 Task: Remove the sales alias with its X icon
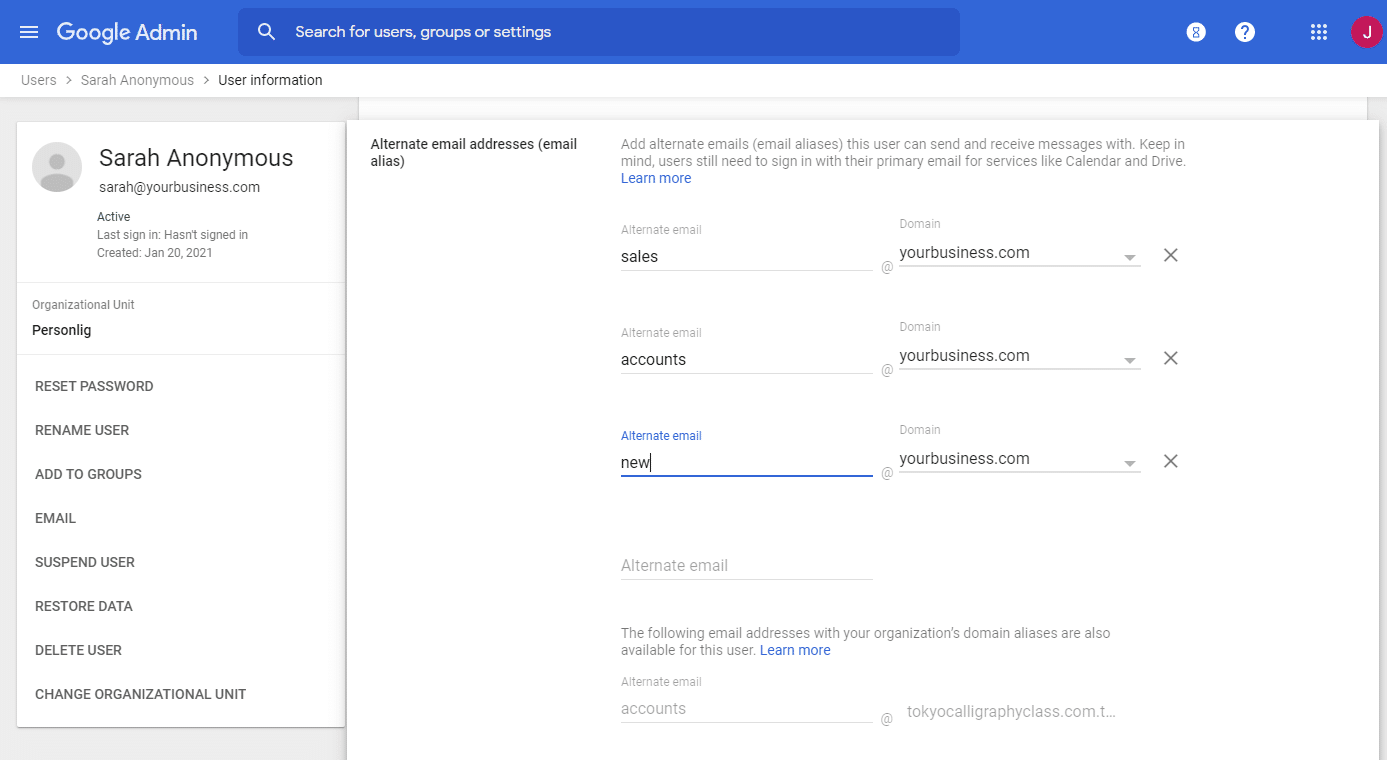1170,255
